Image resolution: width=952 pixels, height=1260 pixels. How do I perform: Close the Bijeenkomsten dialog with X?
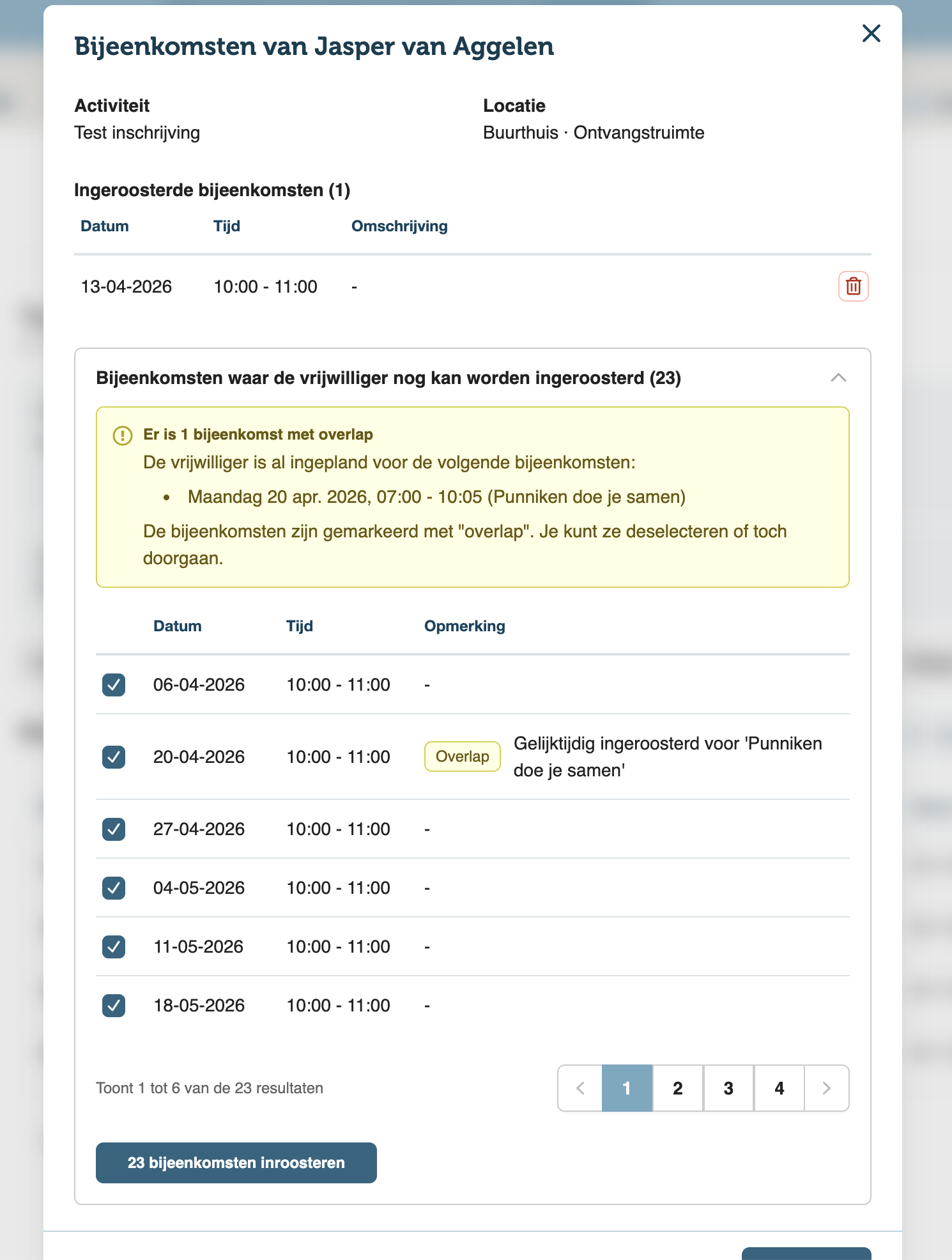coord(871,33)
